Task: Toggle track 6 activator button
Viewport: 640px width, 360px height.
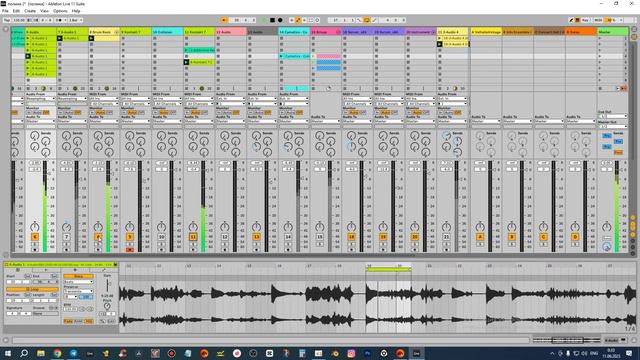Action: [35, 237]
